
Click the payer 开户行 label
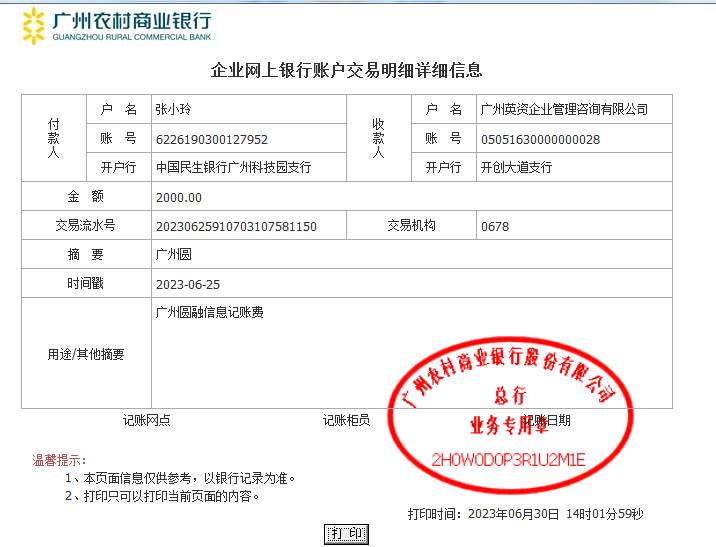pyautogui.click(x=119, y=168)
